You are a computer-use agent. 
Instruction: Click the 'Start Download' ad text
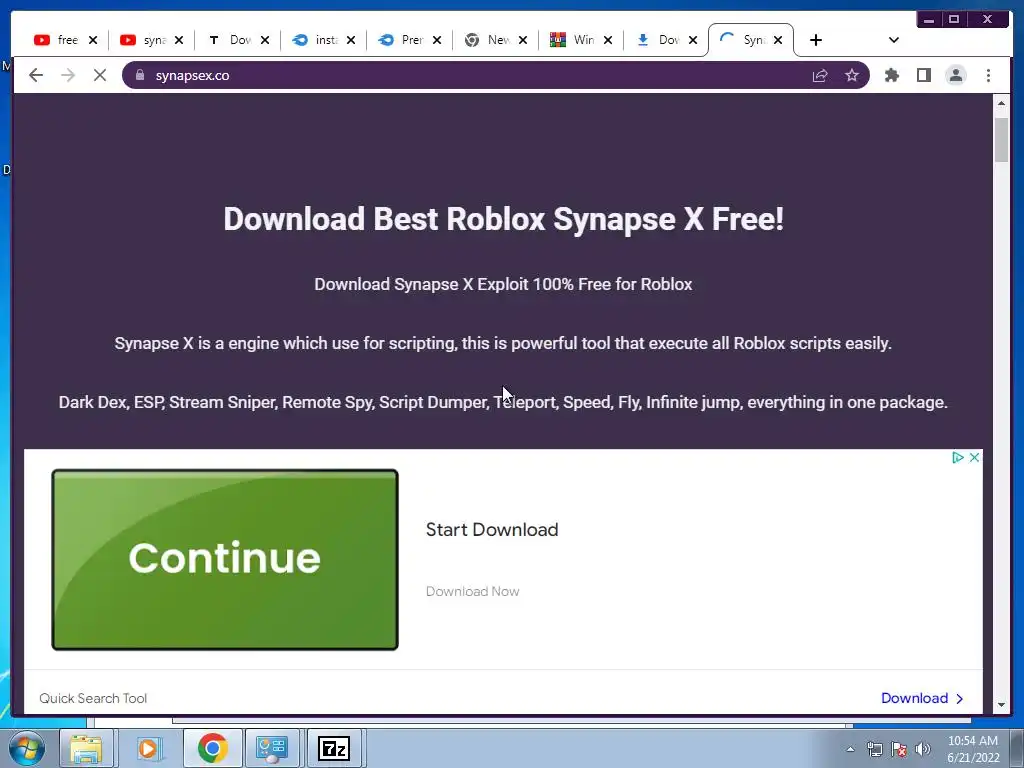[x=492, y=530]
